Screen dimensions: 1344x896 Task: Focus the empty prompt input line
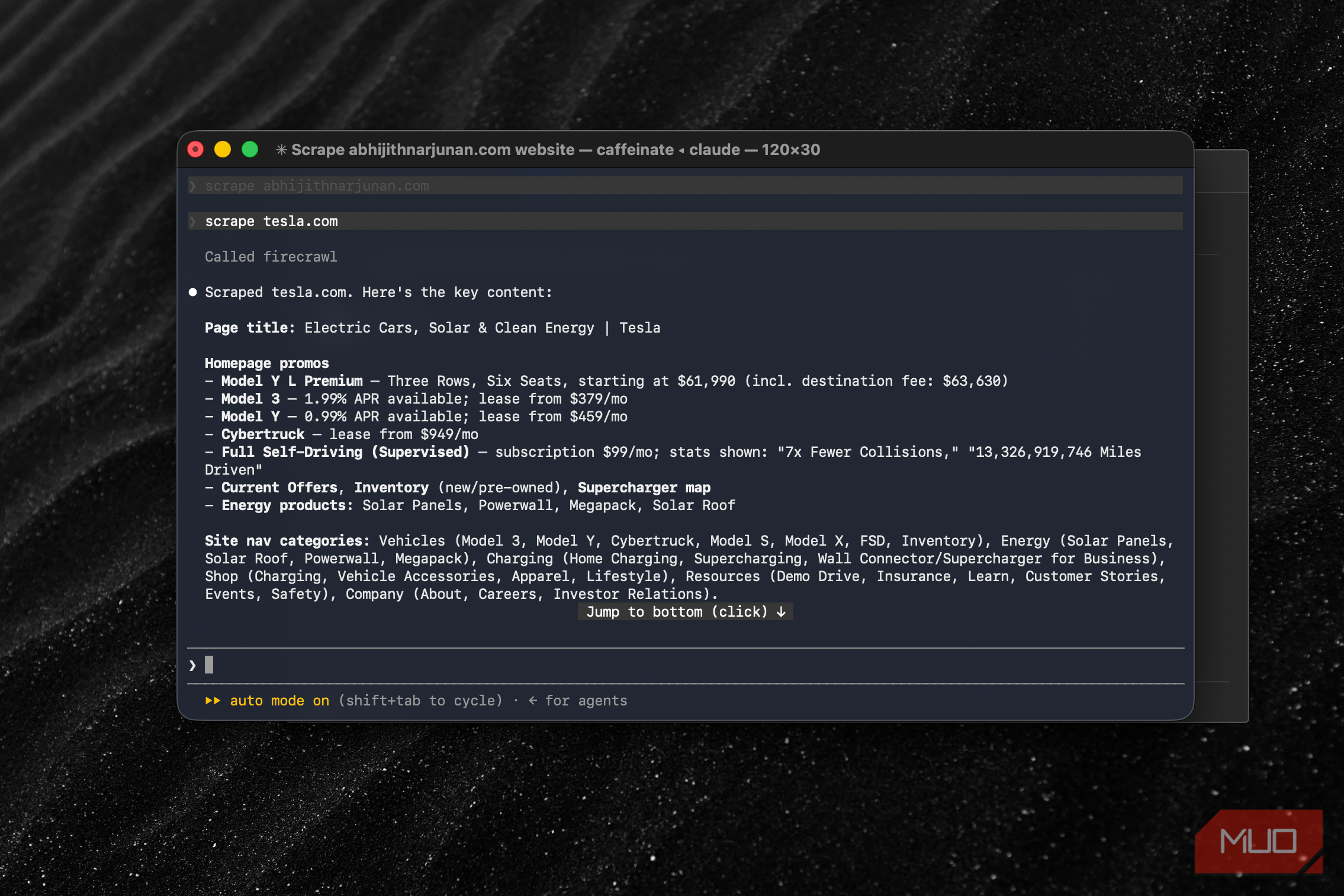tap(686, 665)
